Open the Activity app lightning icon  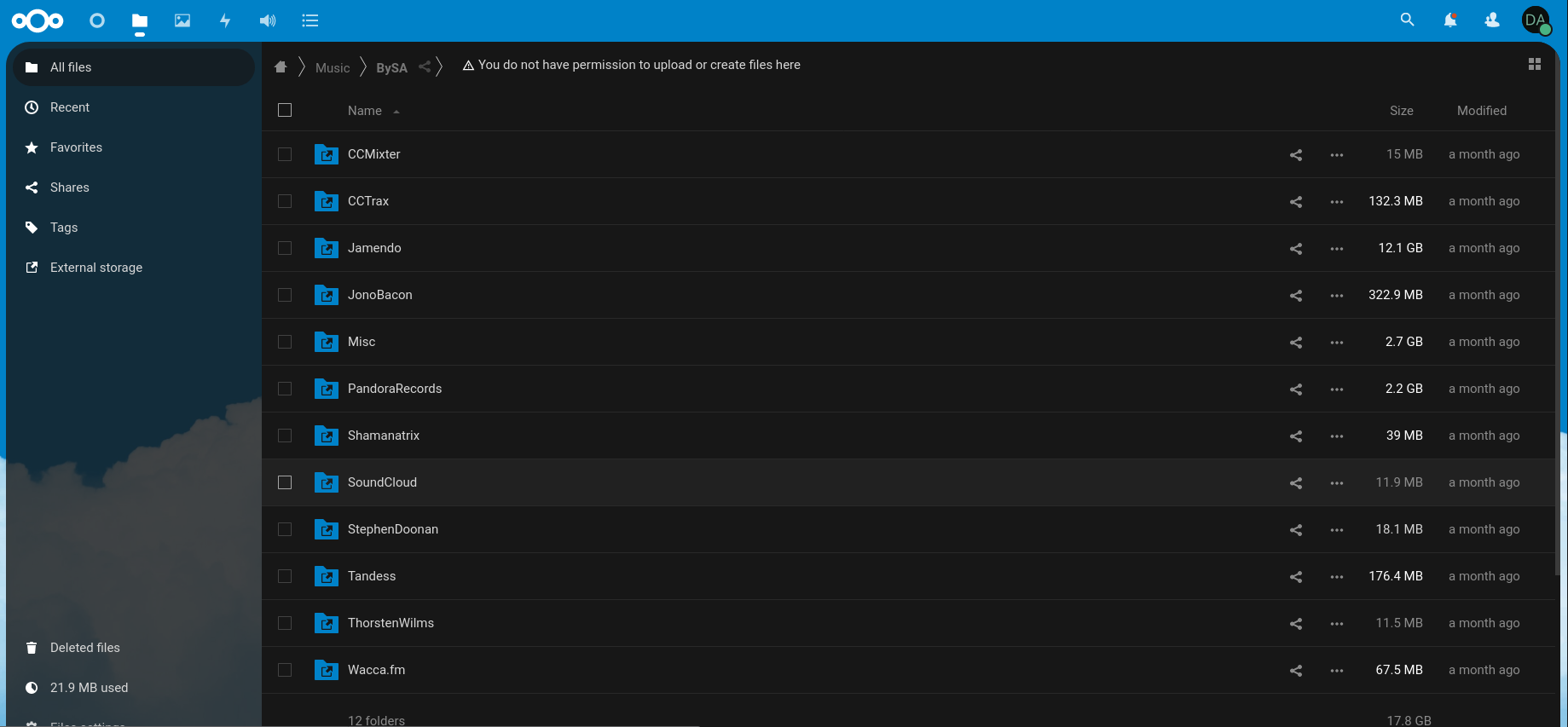point(225,20)
